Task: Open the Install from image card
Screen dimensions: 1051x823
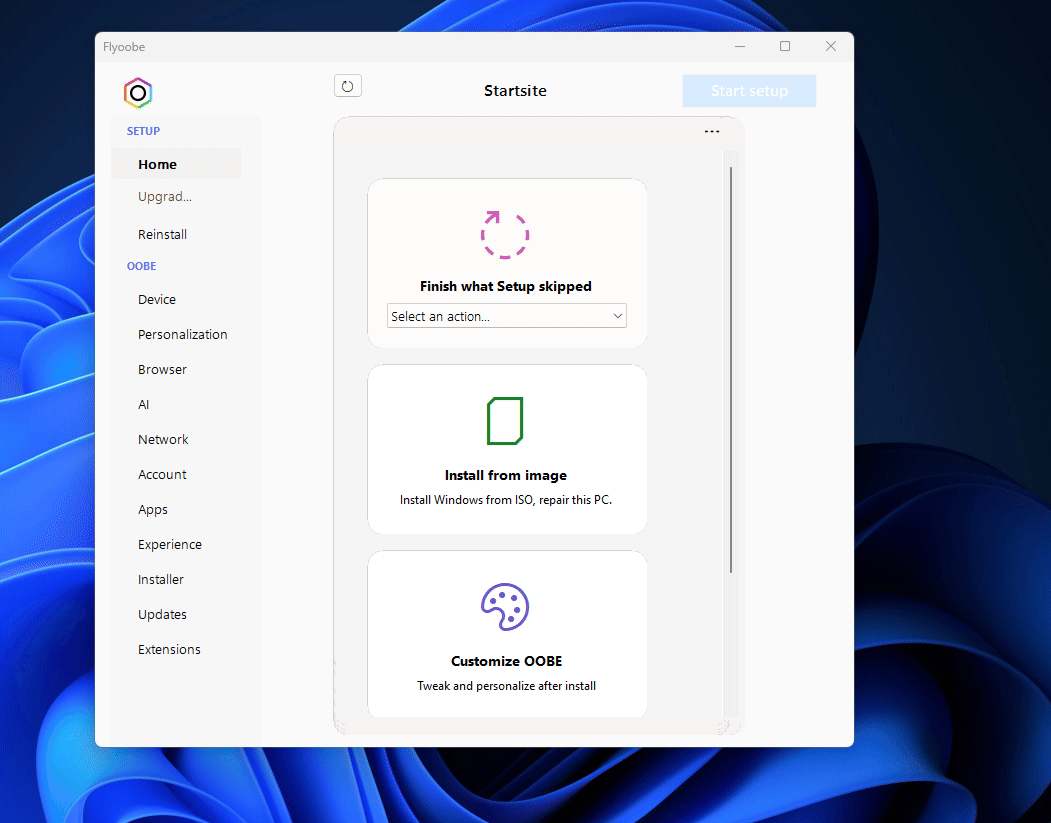Action: point(506,476)
